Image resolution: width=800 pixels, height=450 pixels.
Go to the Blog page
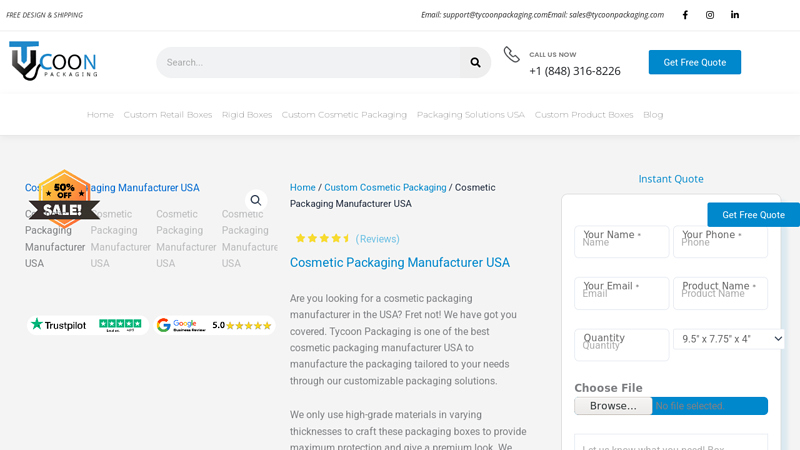(x=653, y=115)
